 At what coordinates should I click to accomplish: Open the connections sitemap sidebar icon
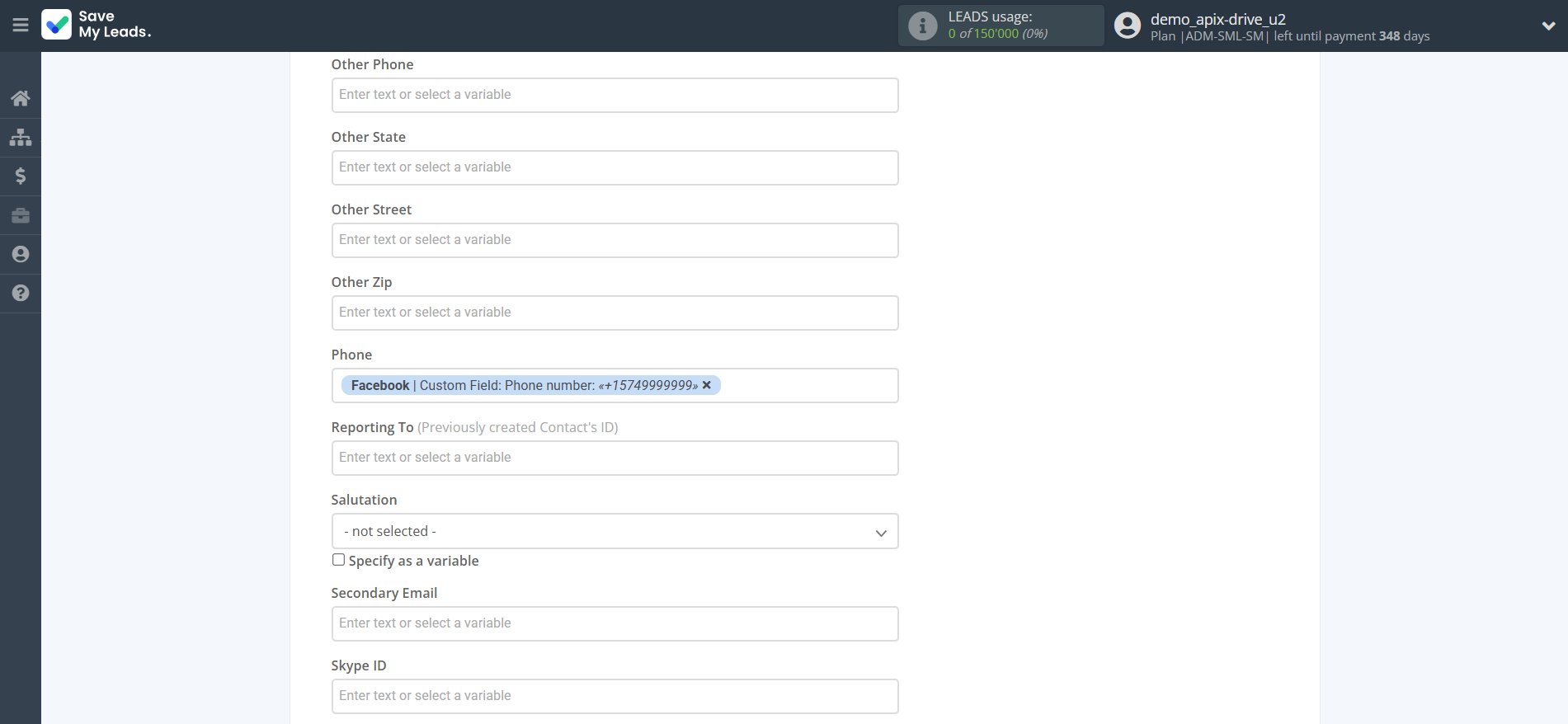[21, 137]
